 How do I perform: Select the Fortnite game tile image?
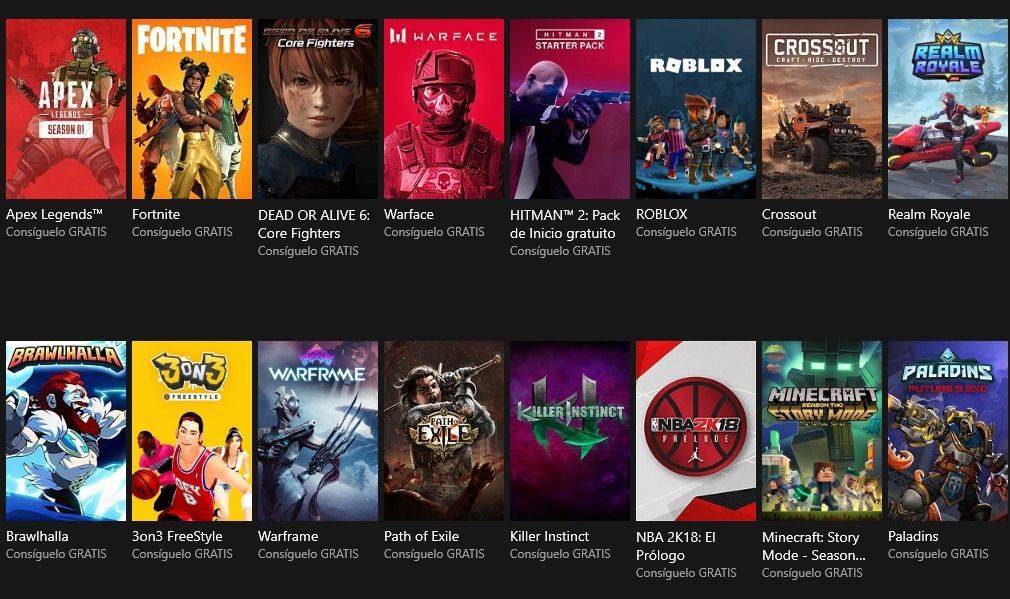tap(192, 109)
